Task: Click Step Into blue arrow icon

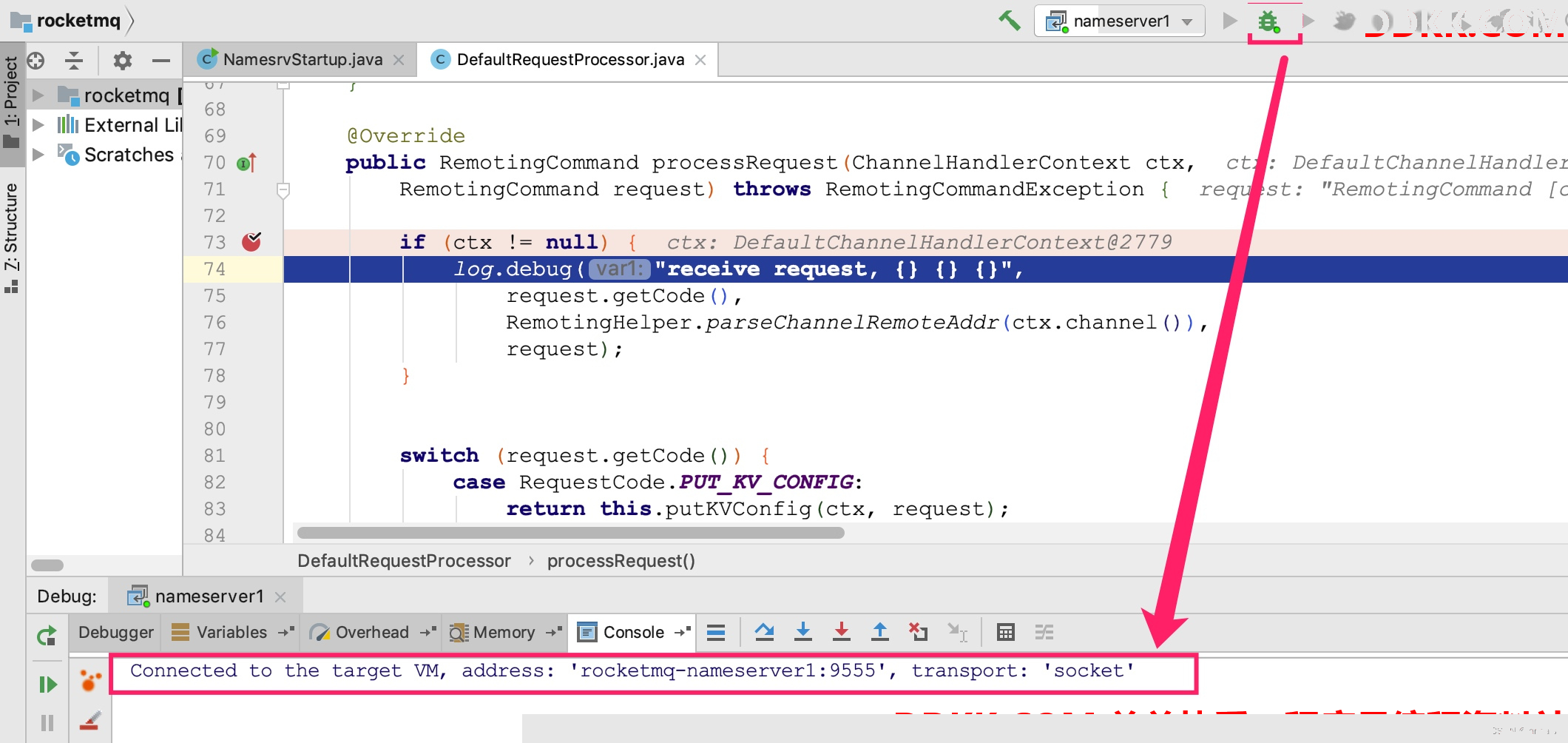Action: pyautogui.click(x=802, y=632)
